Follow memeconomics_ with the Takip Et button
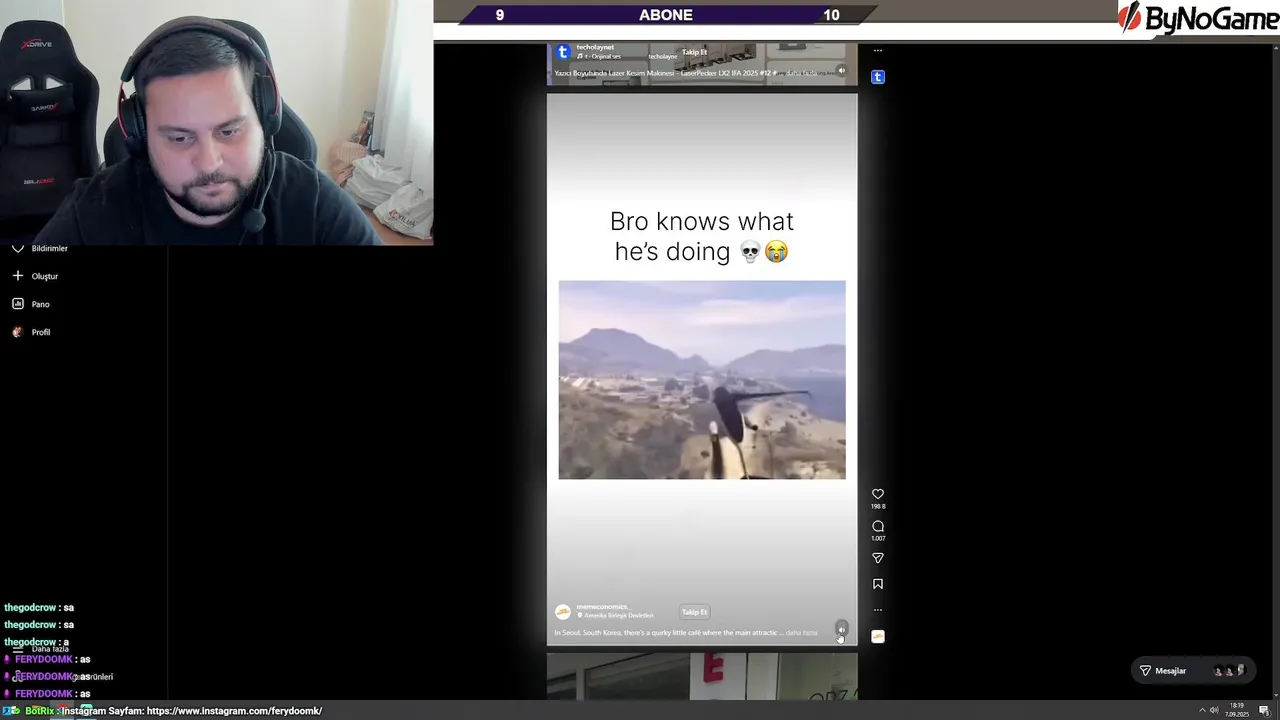The height and width of the screenshot is (720, 1280). [x=694, y=612]
